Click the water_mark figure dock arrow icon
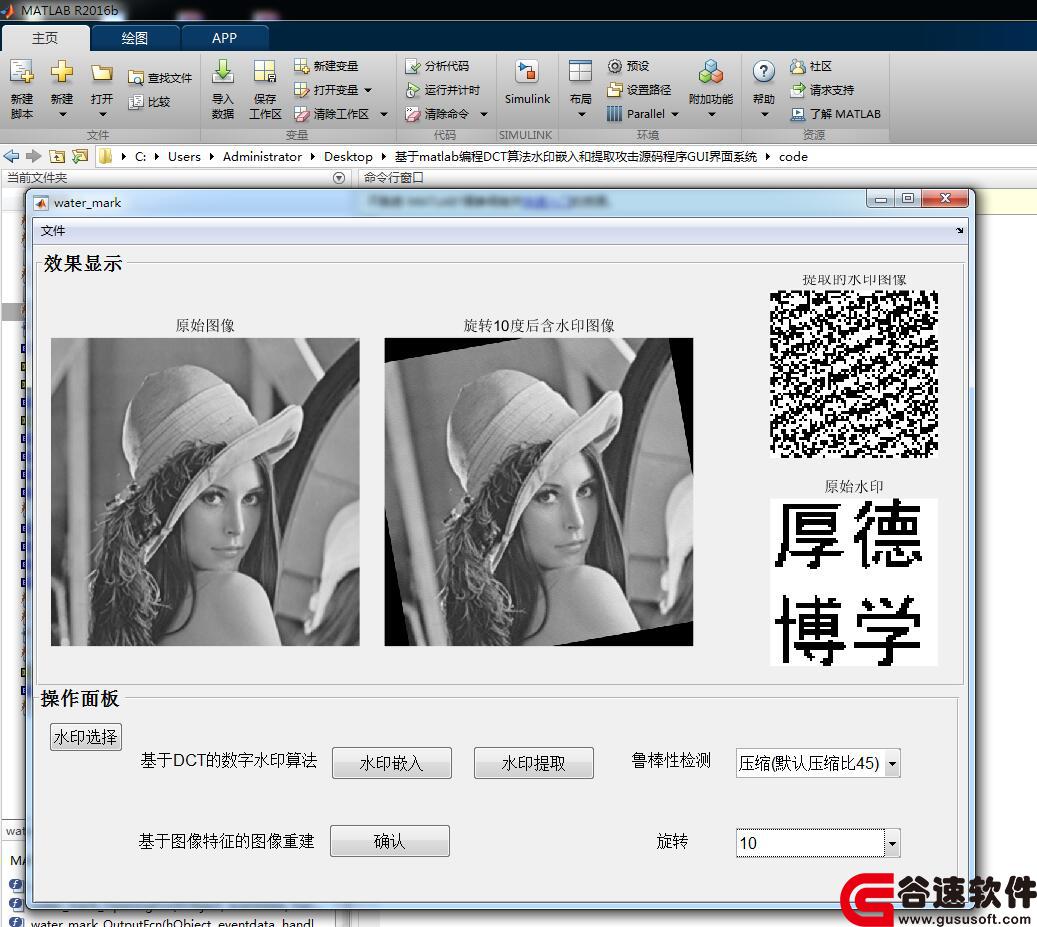The width and height of the screenshot is (1037, 927). click(x=960, y=231)
